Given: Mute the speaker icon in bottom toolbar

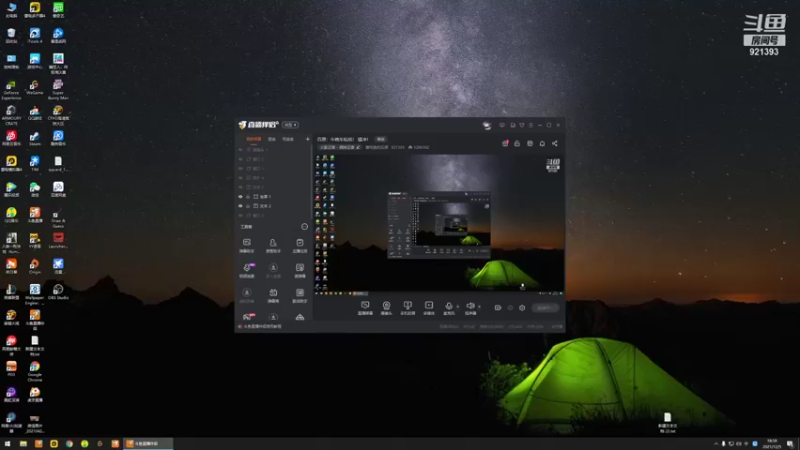Looking at the screenshot, I should pyautogui.click(x=470, y=308).
